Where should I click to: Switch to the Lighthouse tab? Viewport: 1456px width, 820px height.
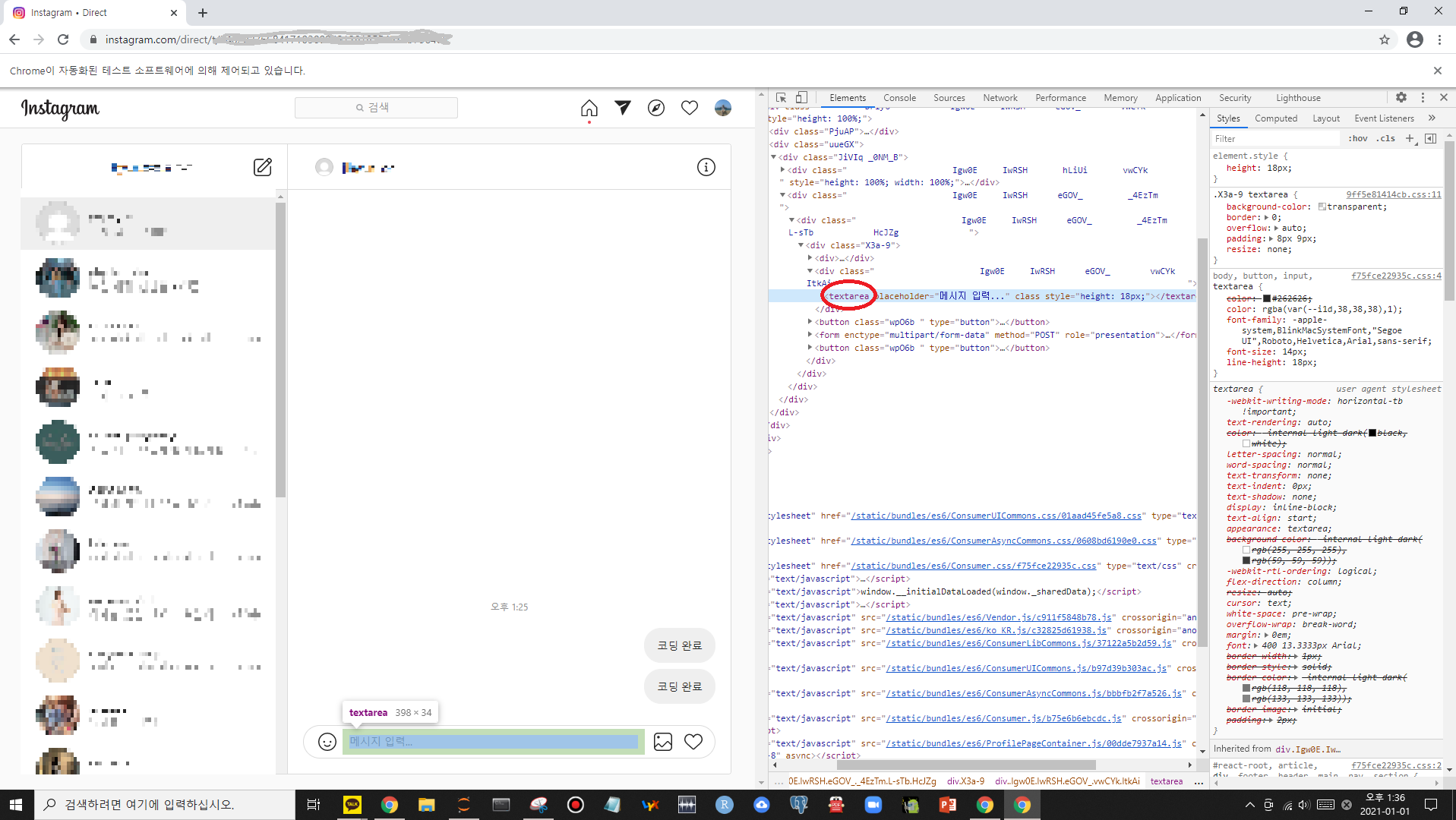coord(1298,98)
